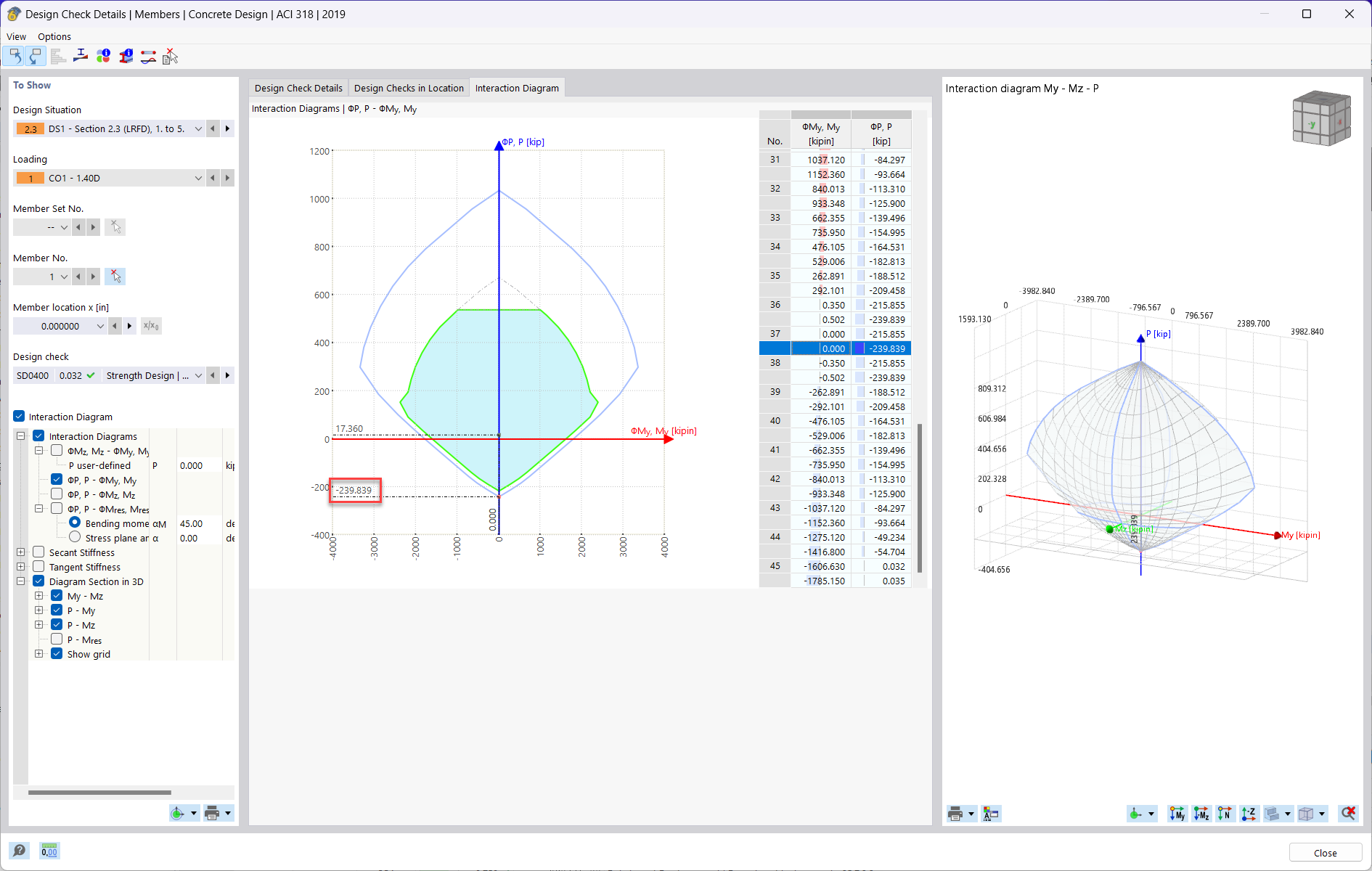The width and height of the screenshot is (1372, 871).
Task: Toggle the top Interaction Diagram checkbox
Action: coord(19,417)
